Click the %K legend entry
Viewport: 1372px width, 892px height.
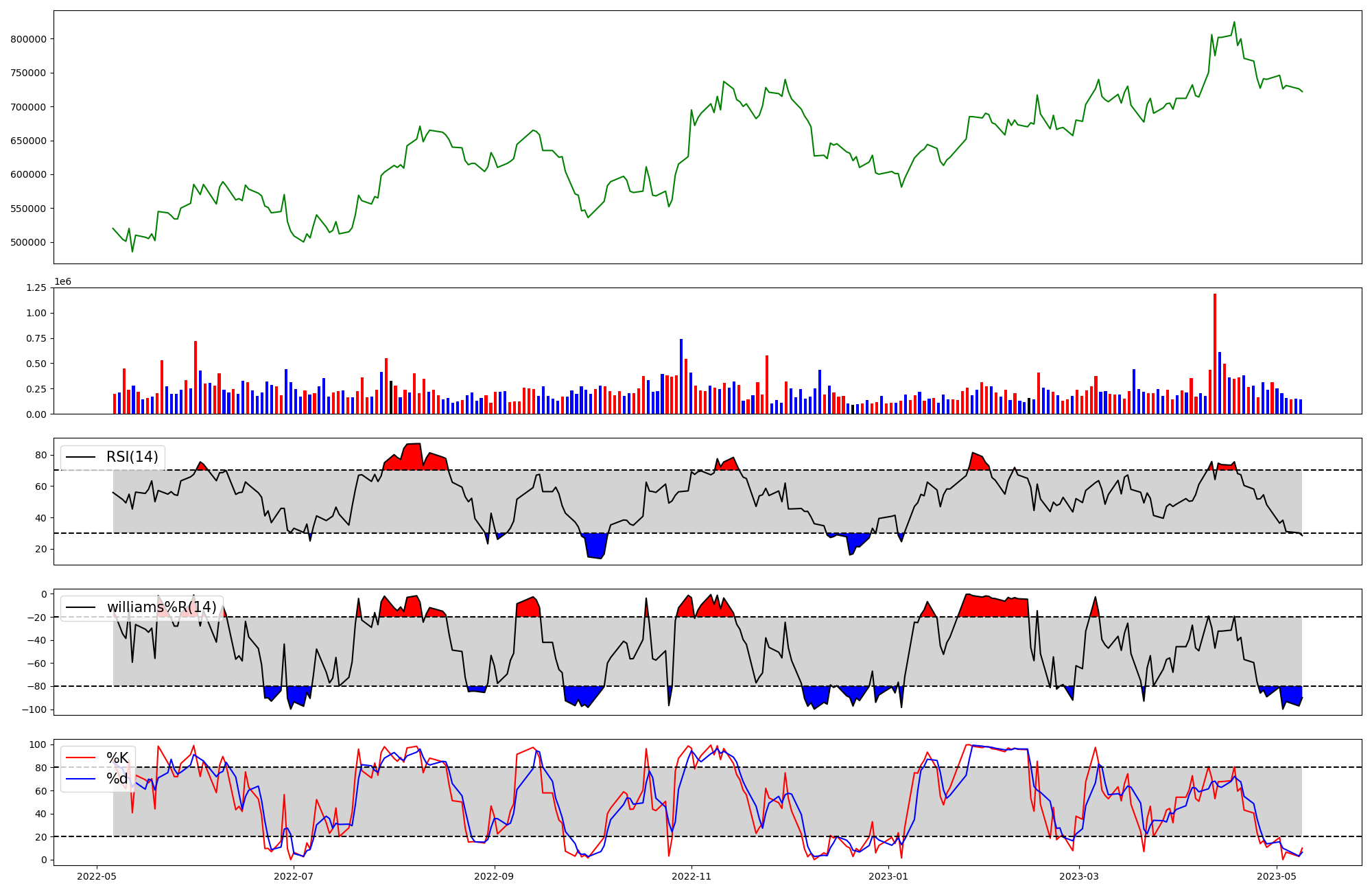point(117,758)
